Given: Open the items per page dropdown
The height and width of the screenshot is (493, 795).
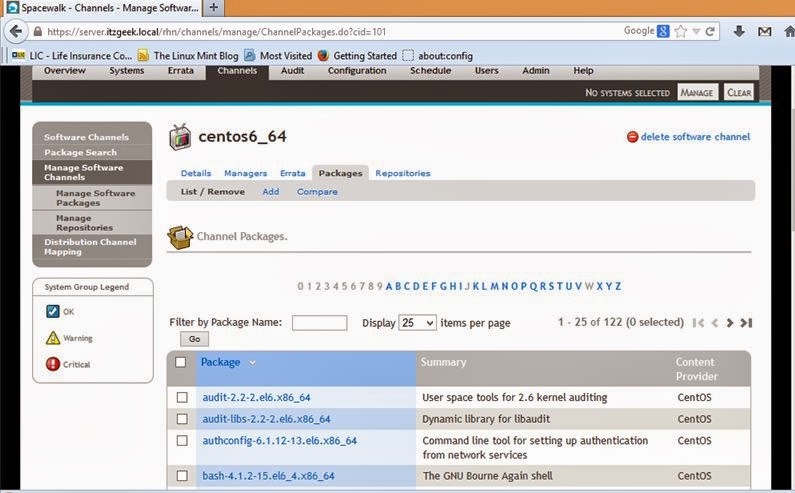Looking at the screenshot, I should tap(417, 323).
